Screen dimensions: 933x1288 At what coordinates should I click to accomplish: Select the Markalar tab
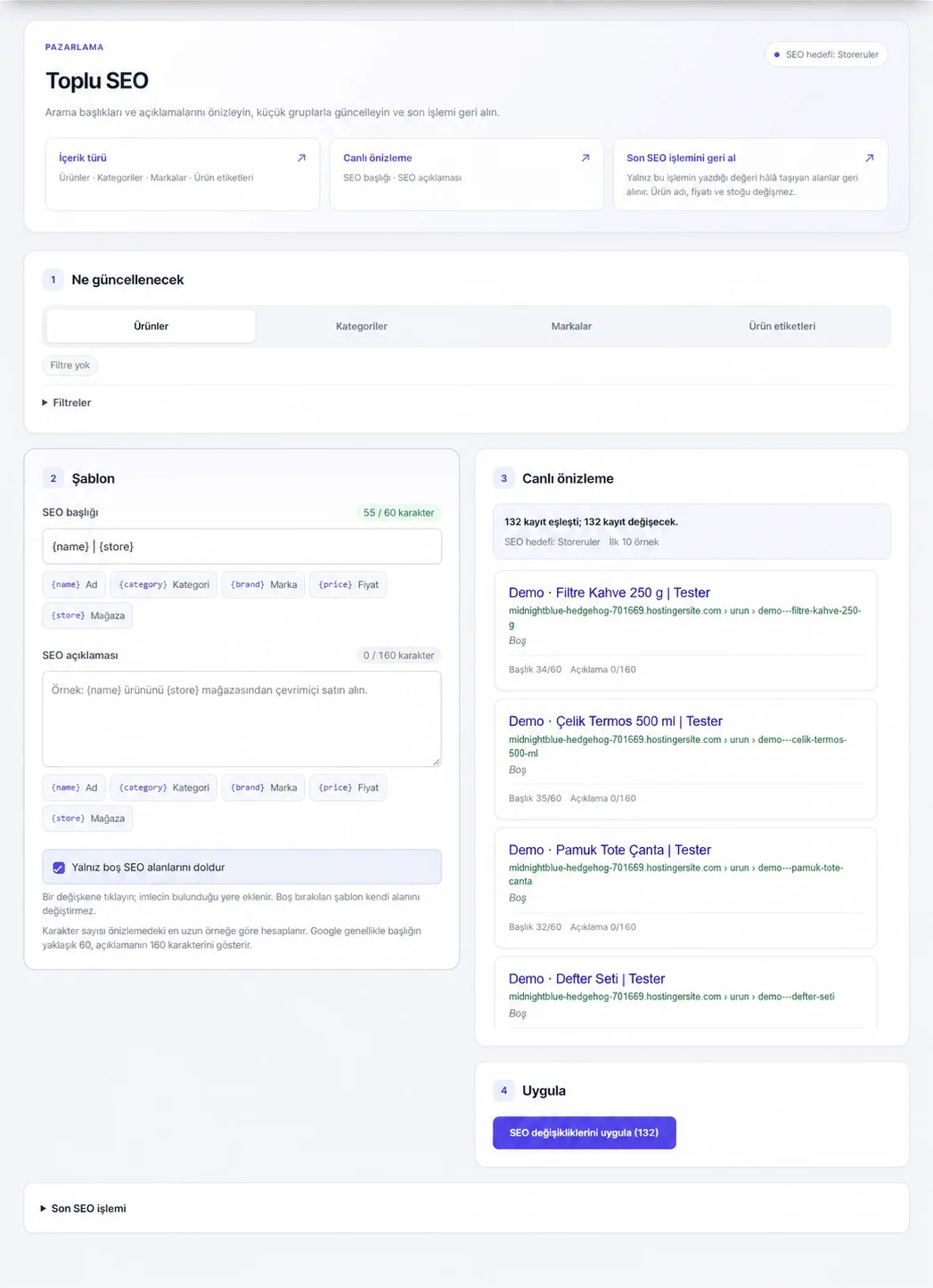[x=571, y=326]
